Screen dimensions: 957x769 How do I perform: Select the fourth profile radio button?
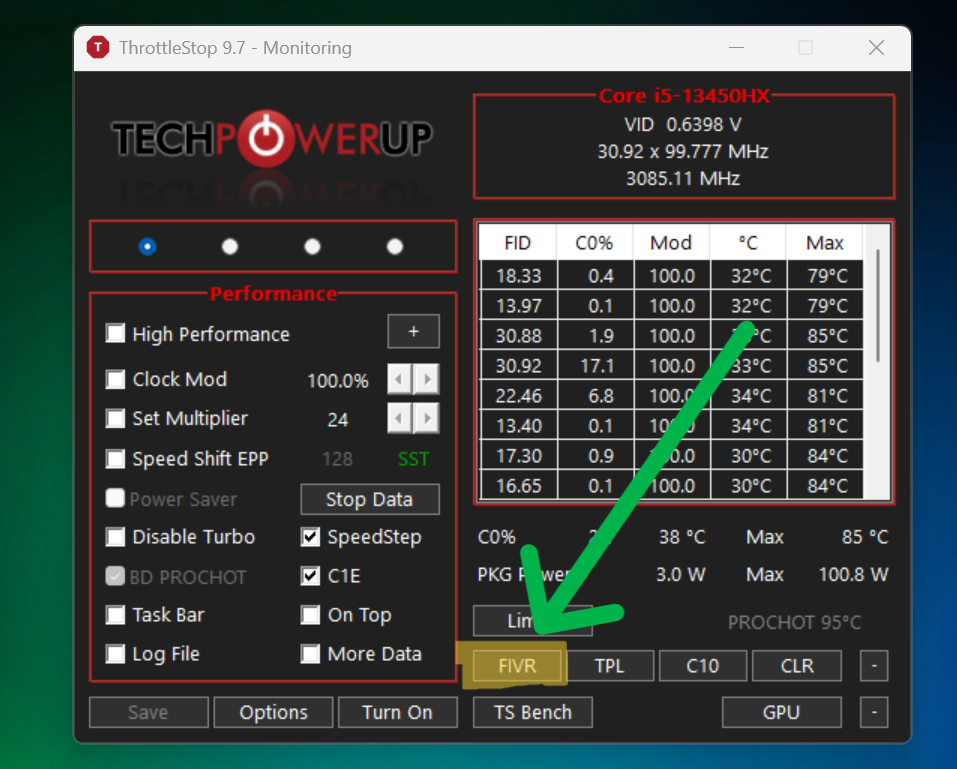pos(395,247)
